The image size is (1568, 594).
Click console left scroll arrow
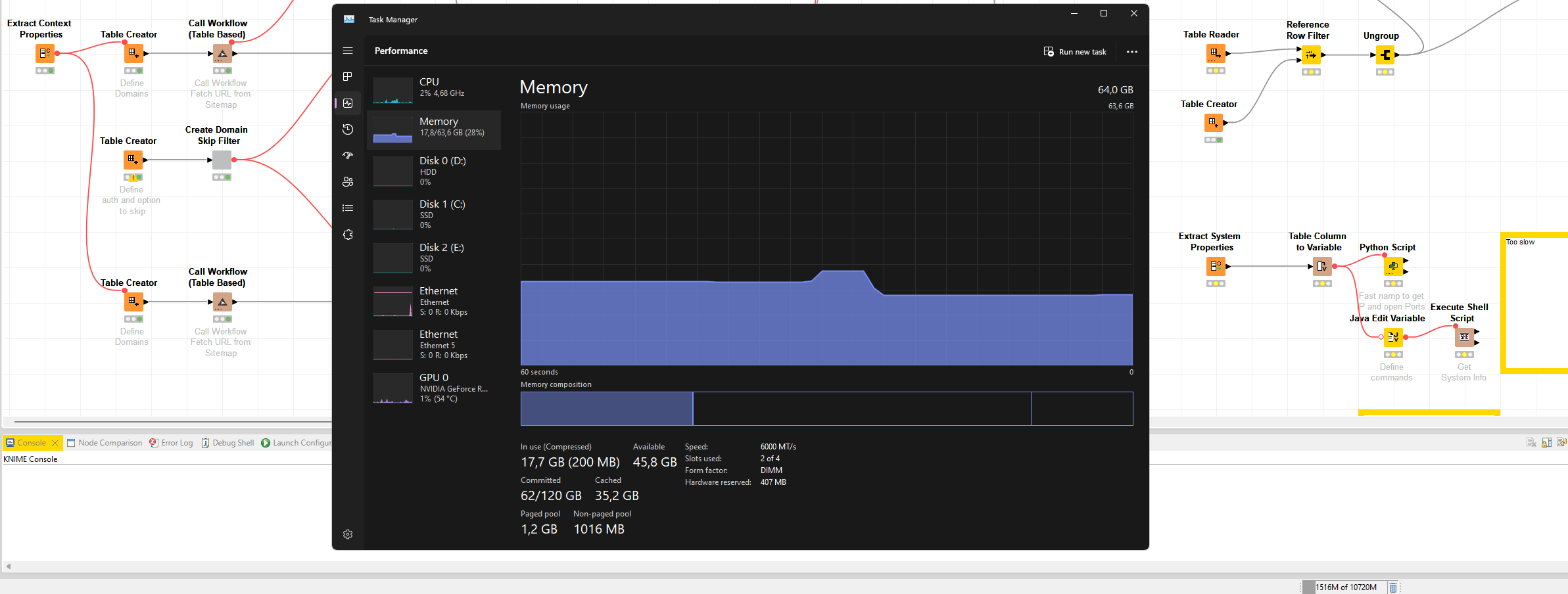point(9,566)
